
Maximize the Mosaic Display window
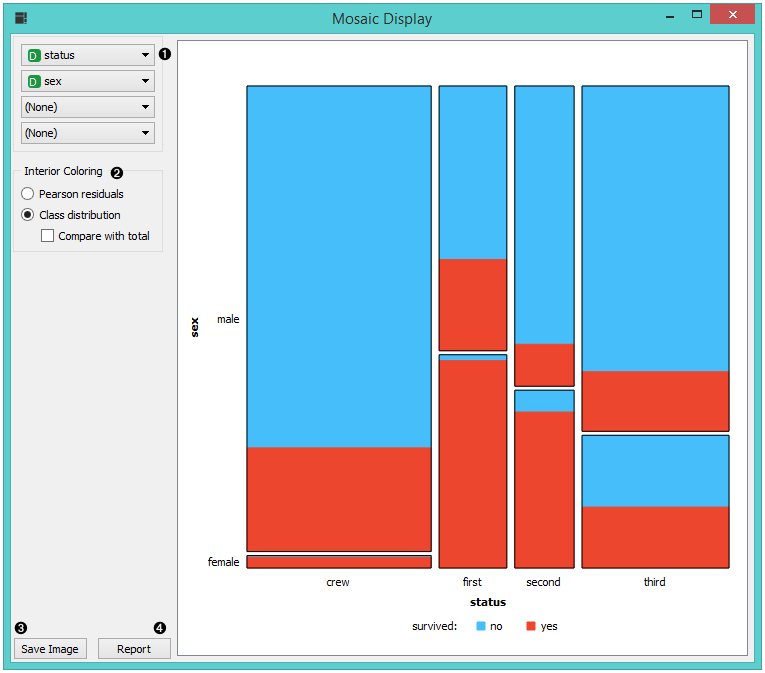pyautogui.click(x=696, y=16)
